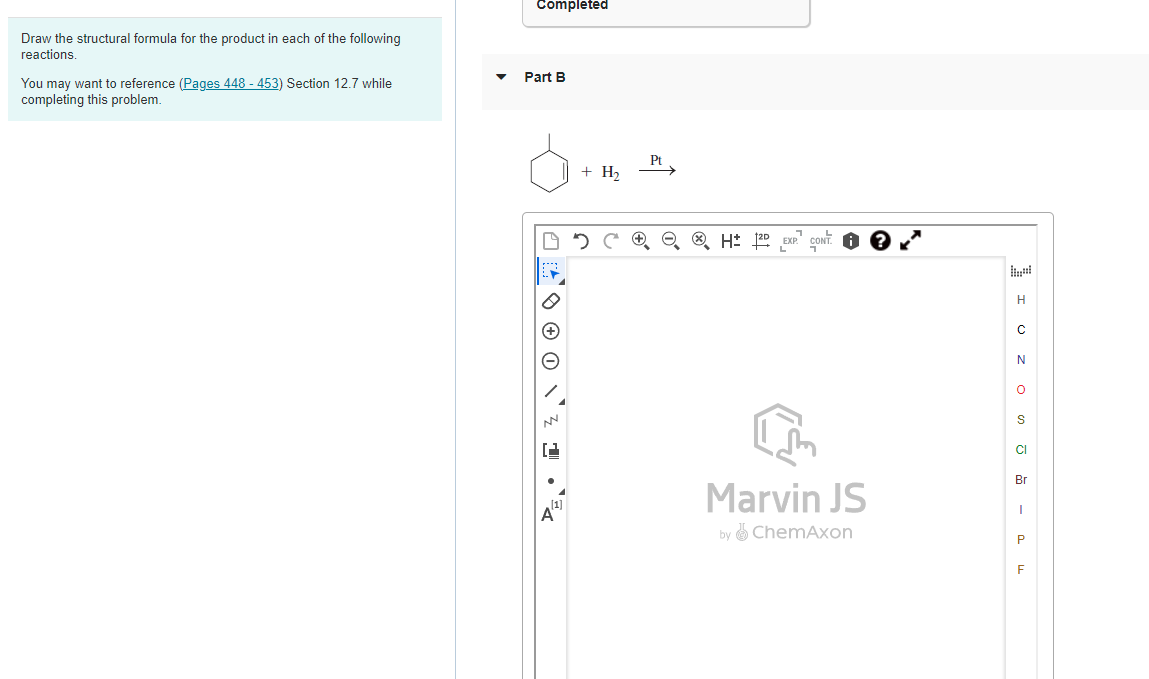
Task: Select the radical dot tool
Action: [551, 481]
